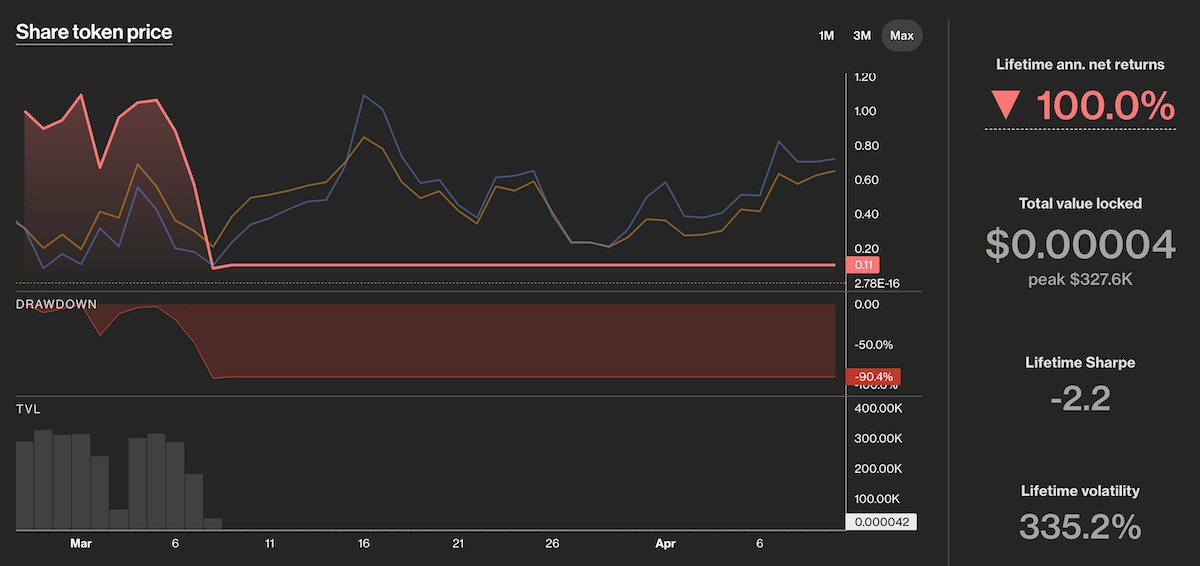Click the 0.80 price axis label

pyautogui.click(x=866, y=146)
